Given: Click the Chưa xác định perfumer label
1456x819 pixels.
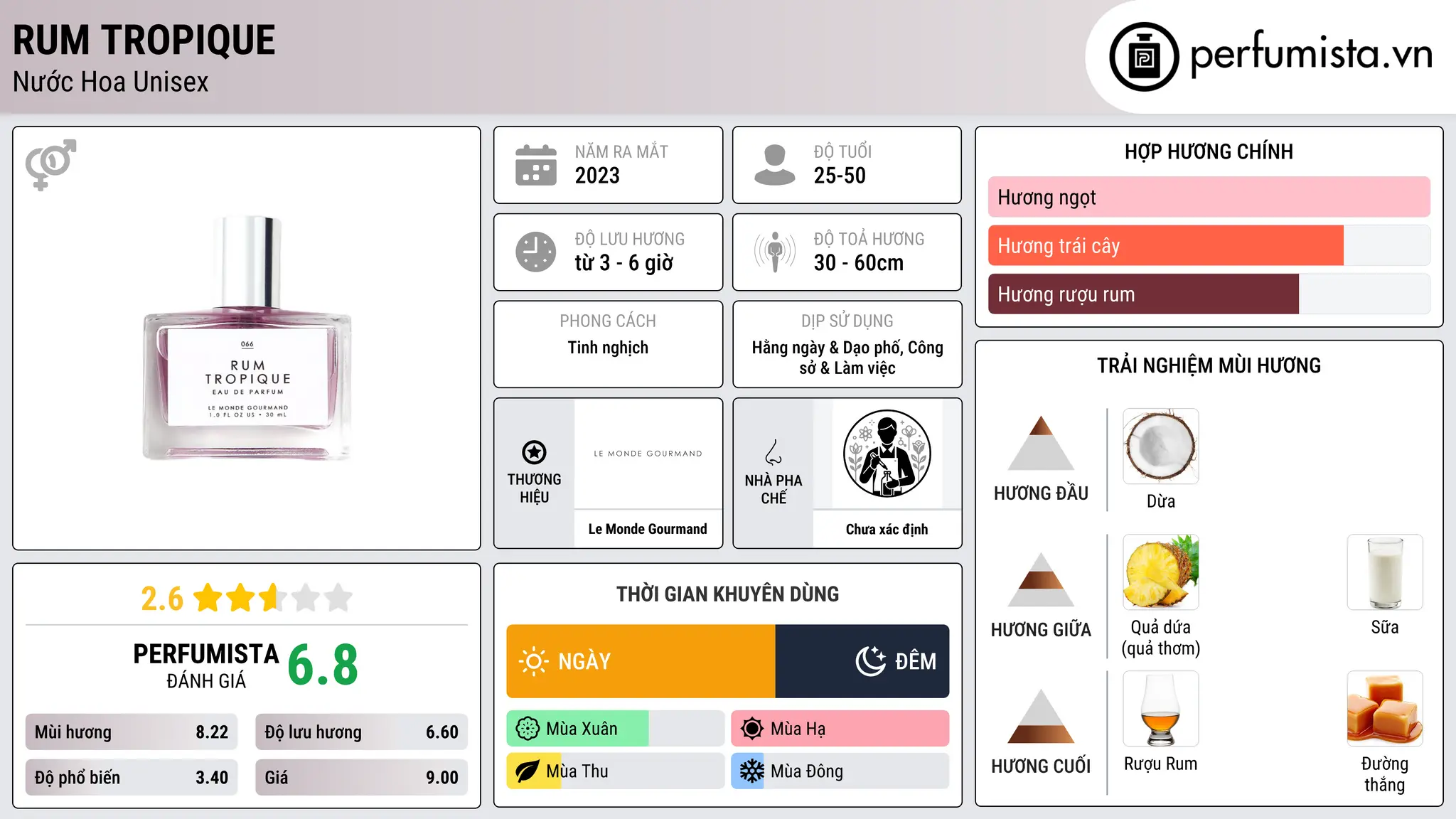Looking at the screenshot, I should click(887, 529).
